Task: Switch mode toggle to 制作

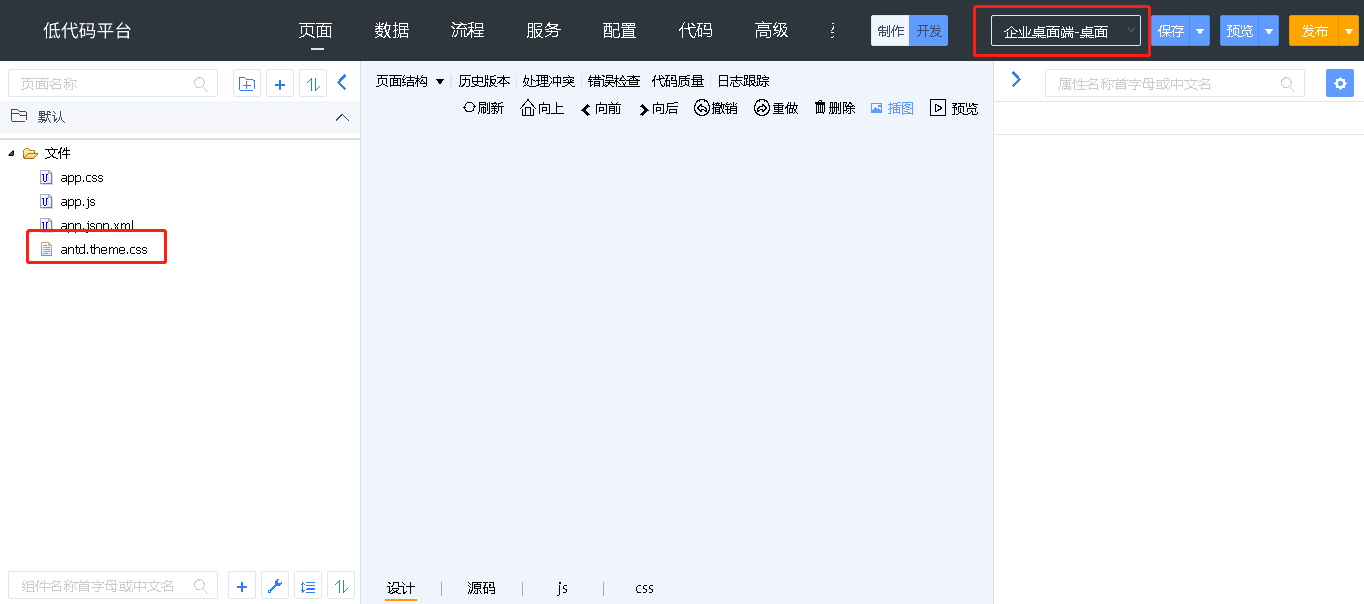Action: [x=890, y=31]
